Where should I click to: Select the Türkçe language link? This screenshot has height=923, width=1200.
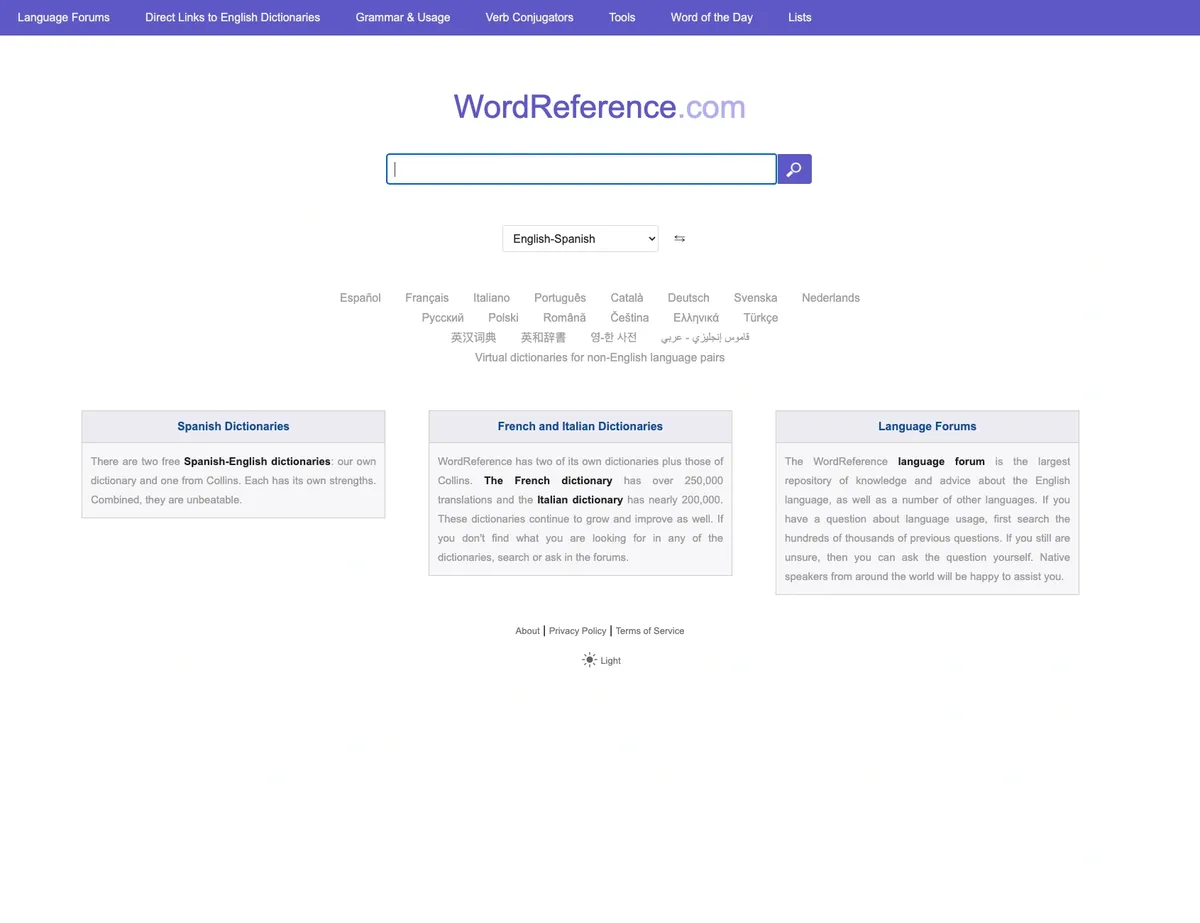click(760, 318)
